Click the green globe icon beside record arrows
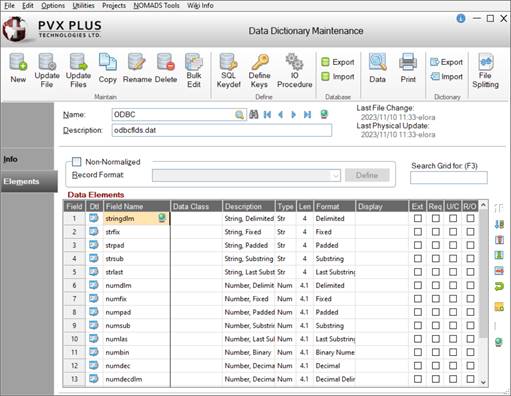The width and height of the screenshot is (511, 396). tap(324, 114)
